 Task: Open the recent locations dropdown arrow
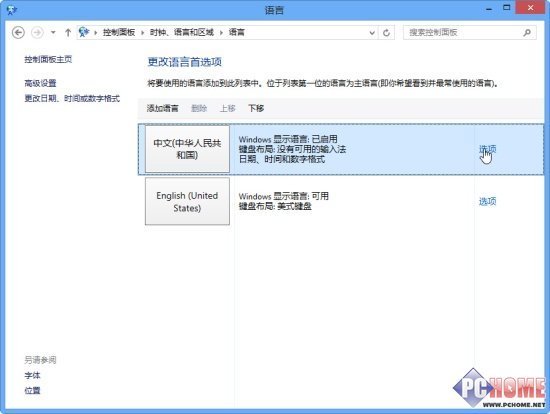pos(53,32)
